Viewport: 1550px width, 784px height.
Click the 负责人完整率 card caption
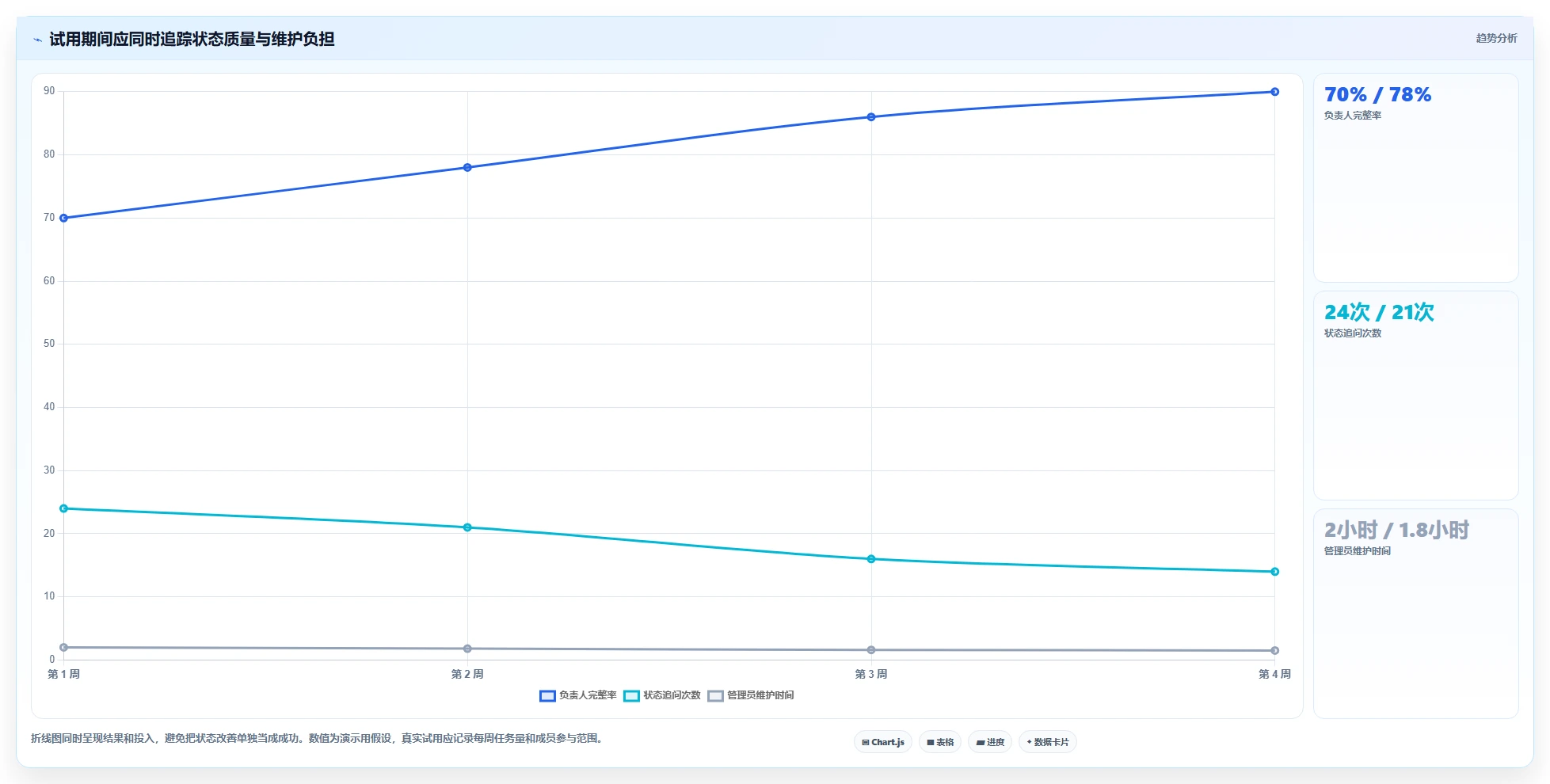pos(1353,116)
